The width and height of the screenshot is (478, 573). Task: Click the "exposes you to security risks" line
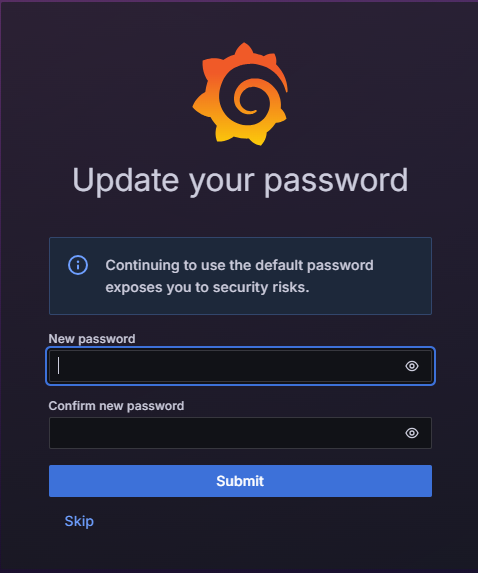click(207, 288)
